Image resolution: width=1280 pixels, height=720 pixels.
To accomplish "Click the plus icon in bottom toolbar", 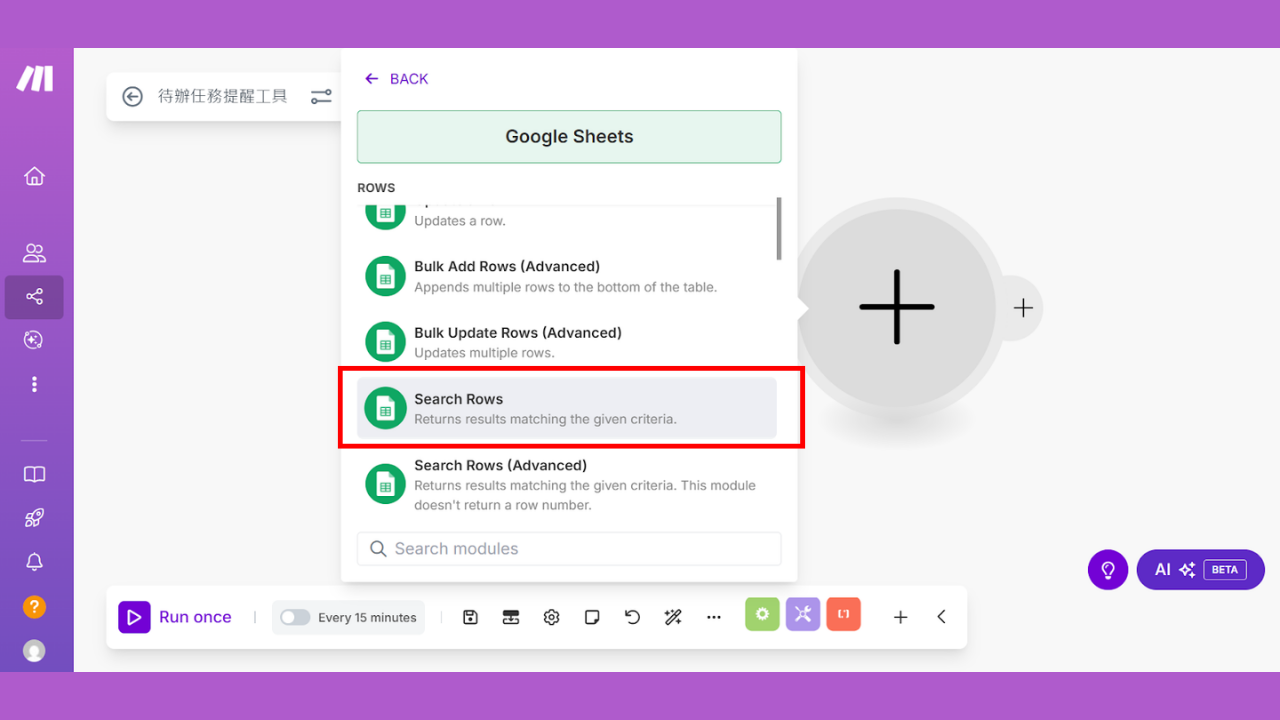I will (900, 617).
